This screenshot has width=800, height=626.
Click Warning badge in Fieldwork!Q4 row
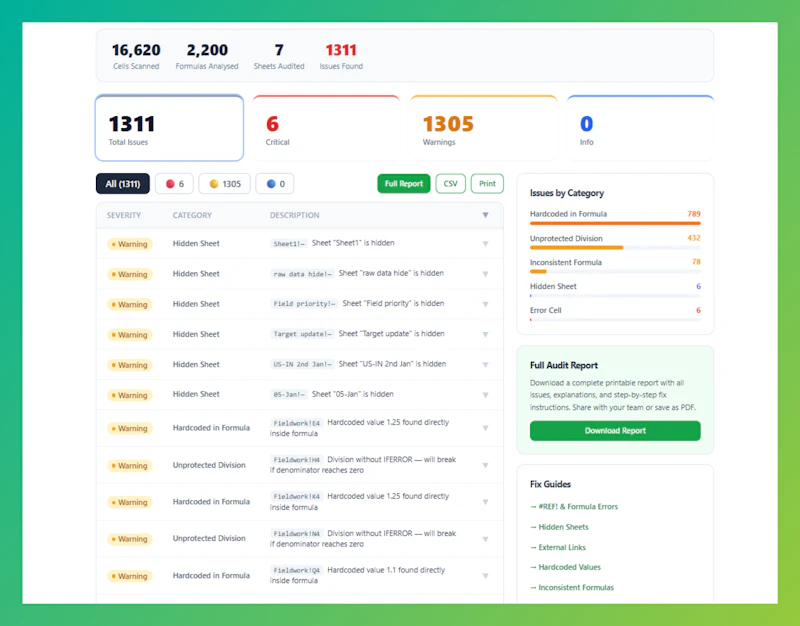130,576
